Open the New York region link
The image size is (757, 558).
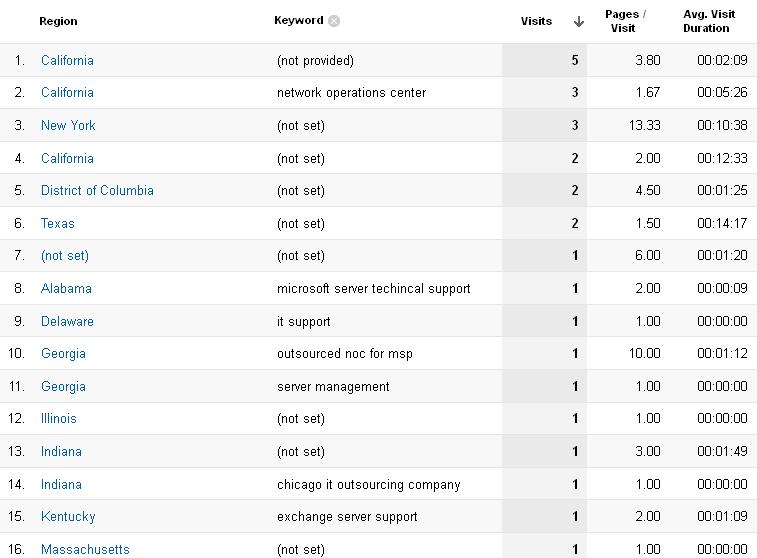tap(68, 126)
